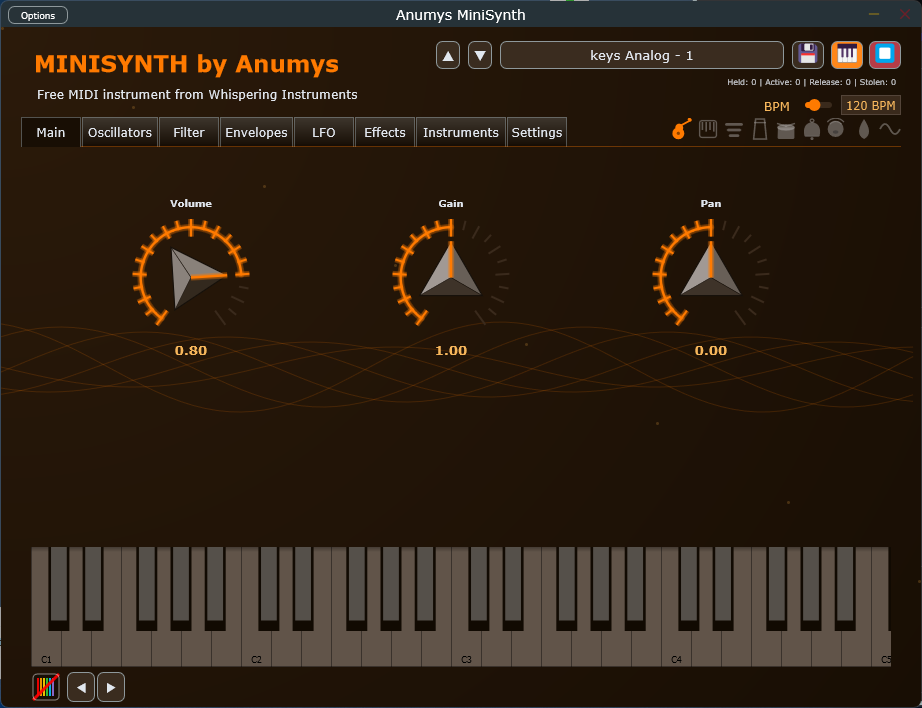
Task: Click the Volume knob
Action: click(191, 275)
